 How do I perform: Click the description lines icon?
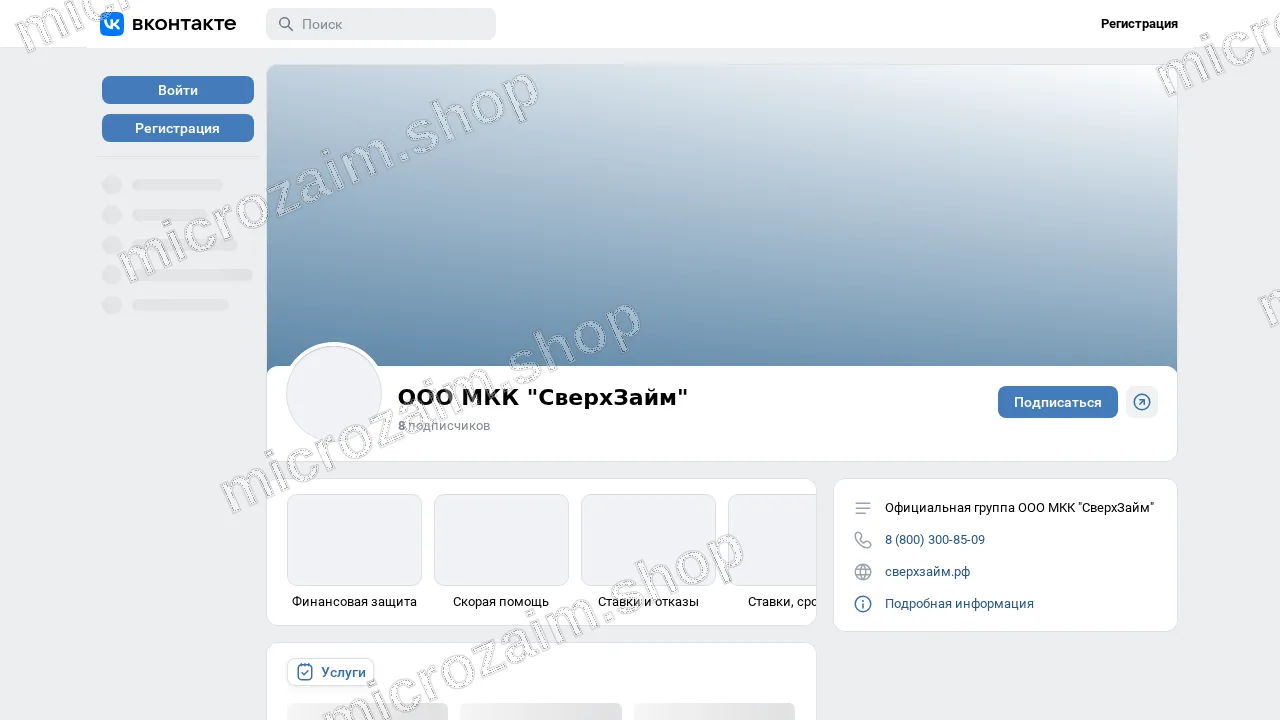(863, 508)
